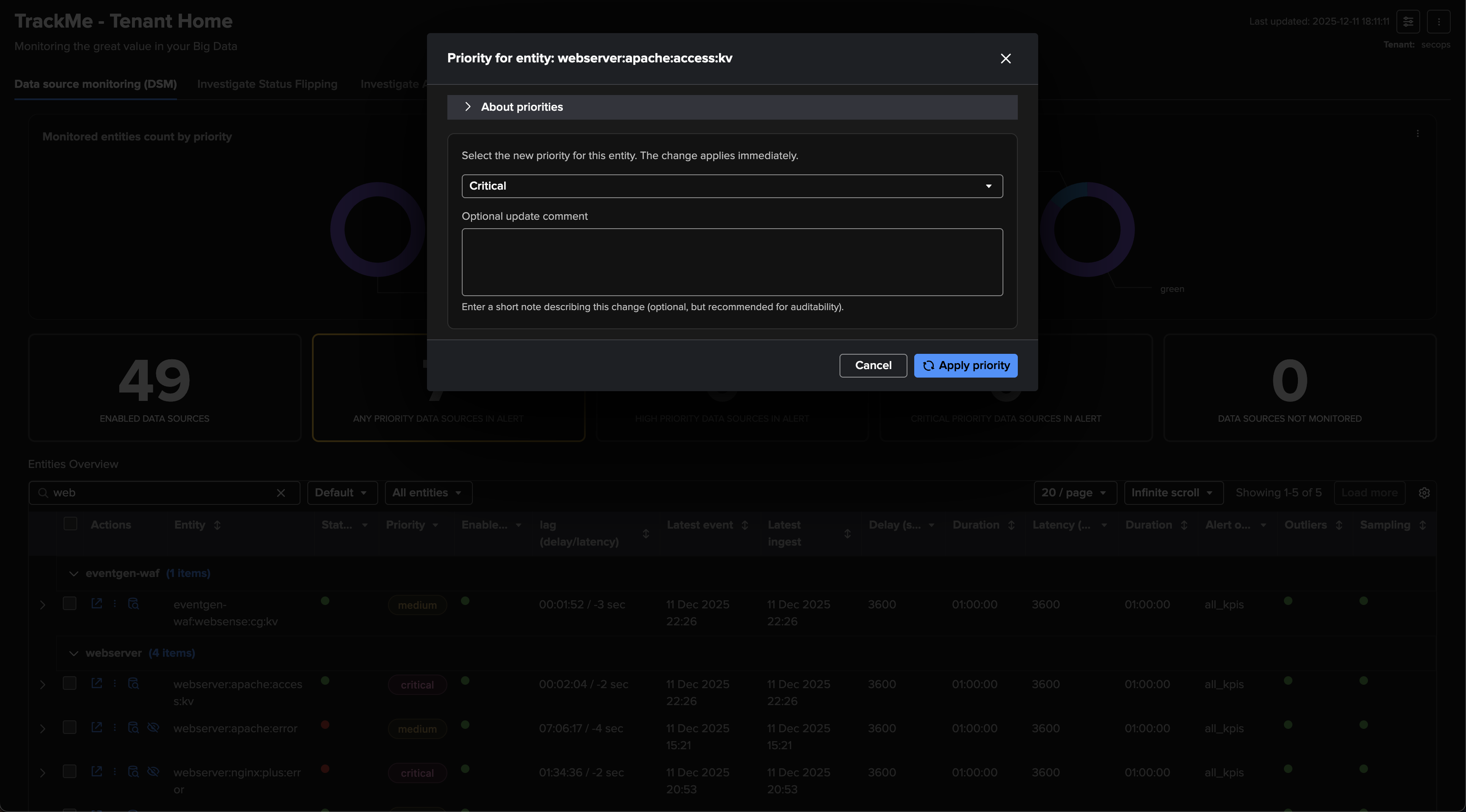Switch to Investigate Status Flipping tab
Screen dimensions: 1466x812
point(267,84)
